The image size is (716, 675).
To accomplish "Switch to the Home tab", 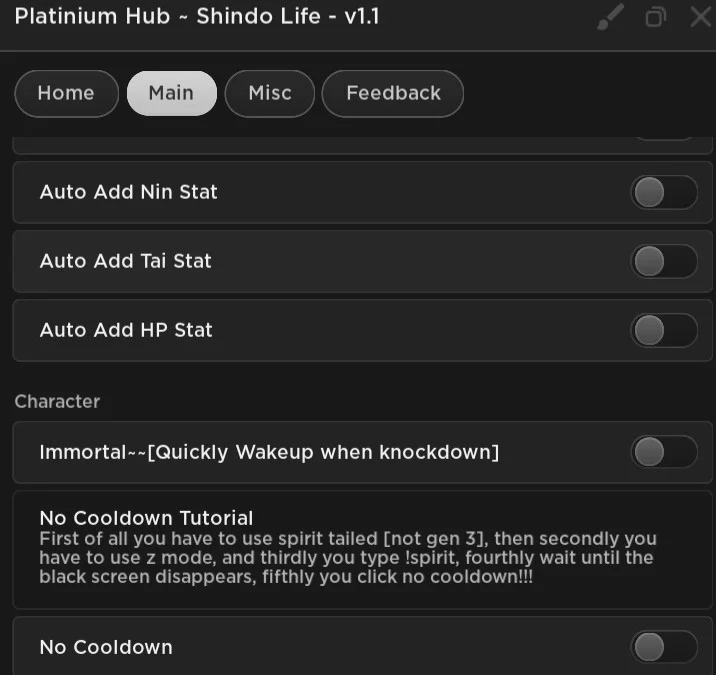I will [67, 94].
